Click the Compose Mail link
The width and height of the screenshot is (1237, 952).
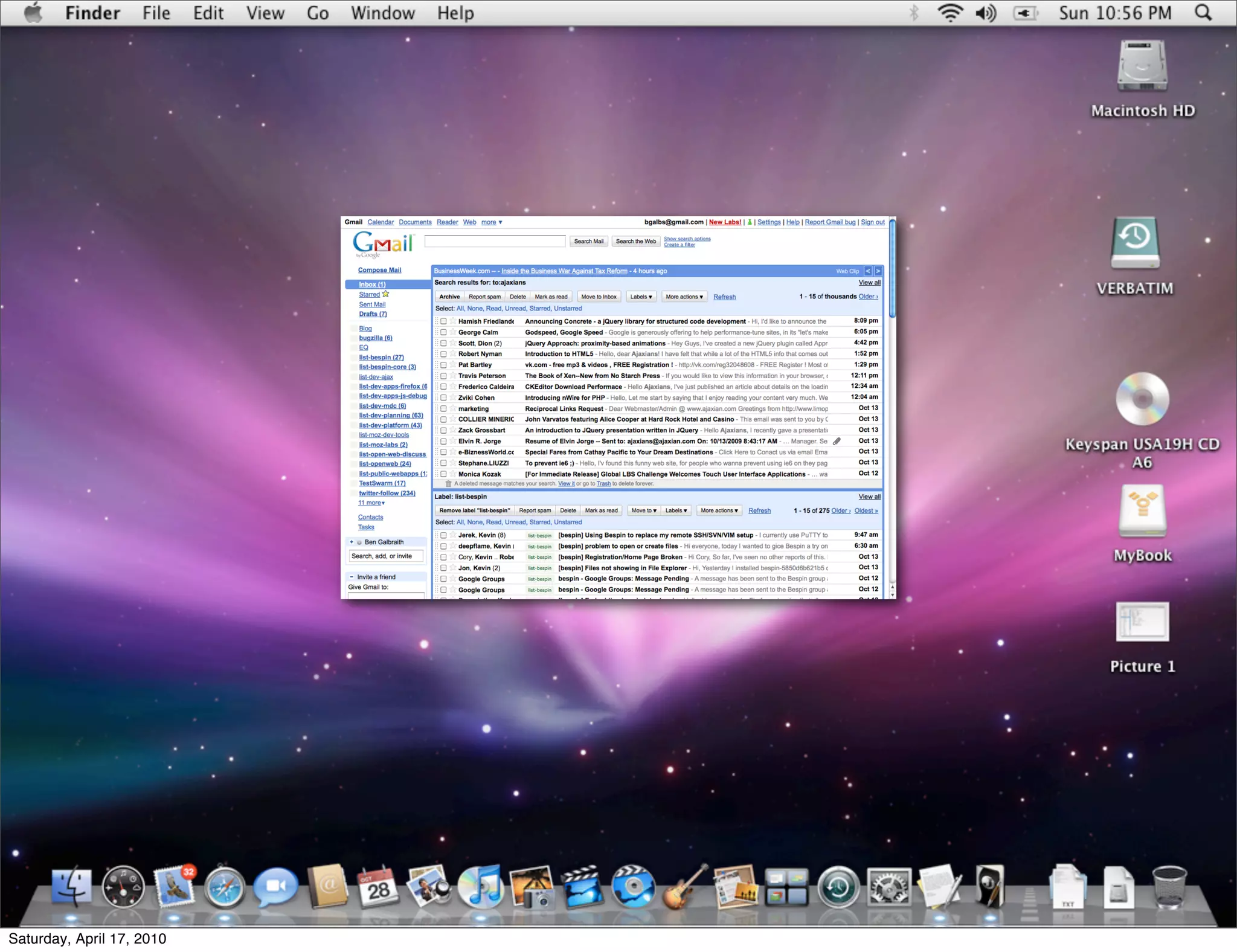(379, 270)
